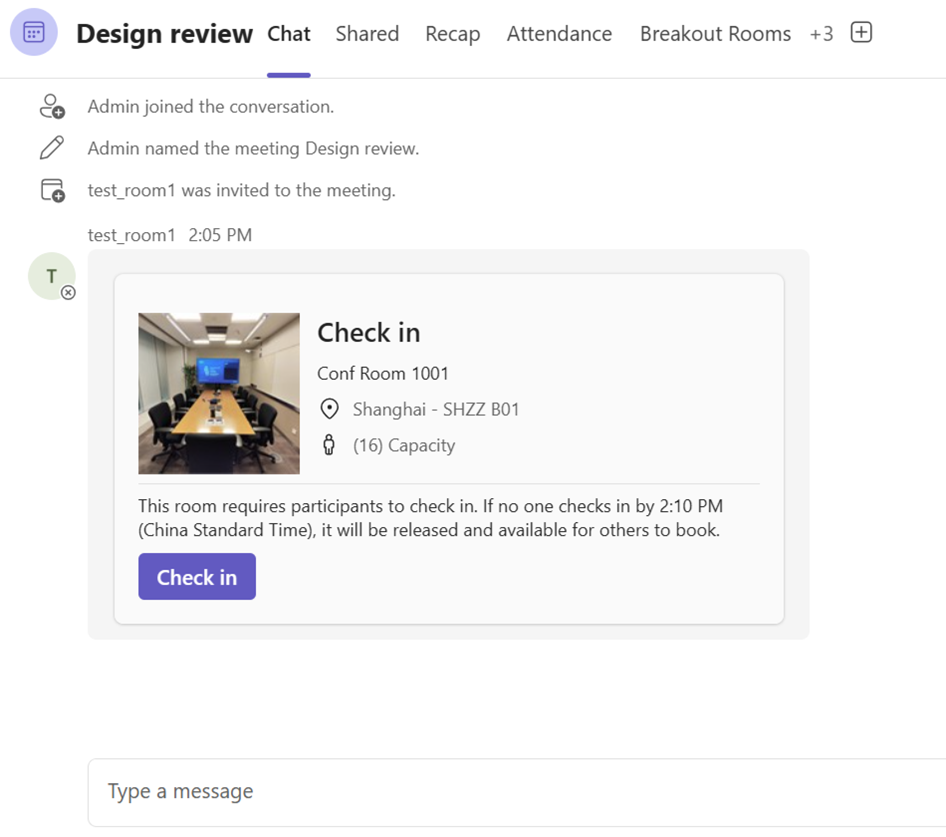The image size is (946, 837).
Task: Click test_room1 was invited to the meeting message
Action: tap(241, 191)
